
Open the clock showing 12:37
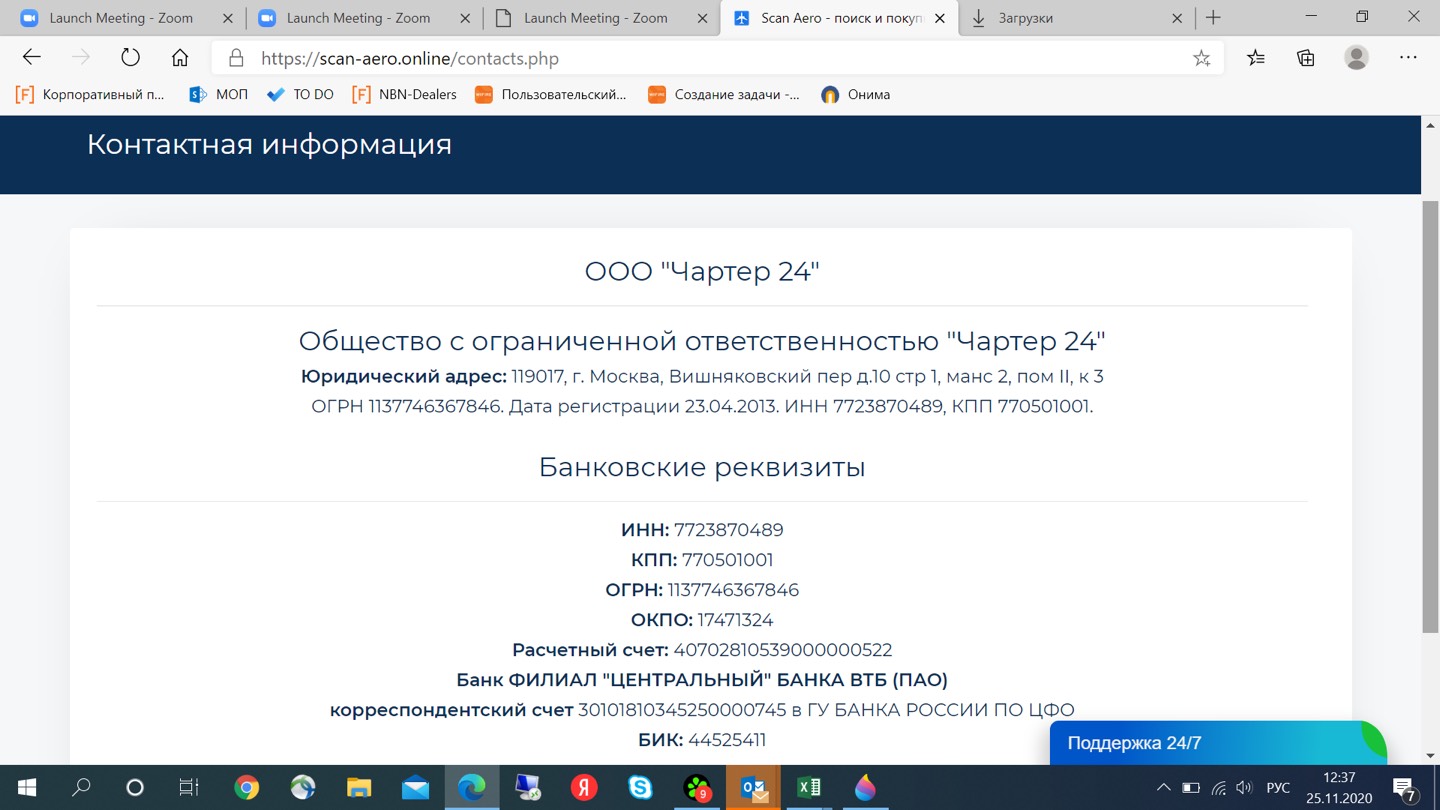click(x=1339, y=788)
